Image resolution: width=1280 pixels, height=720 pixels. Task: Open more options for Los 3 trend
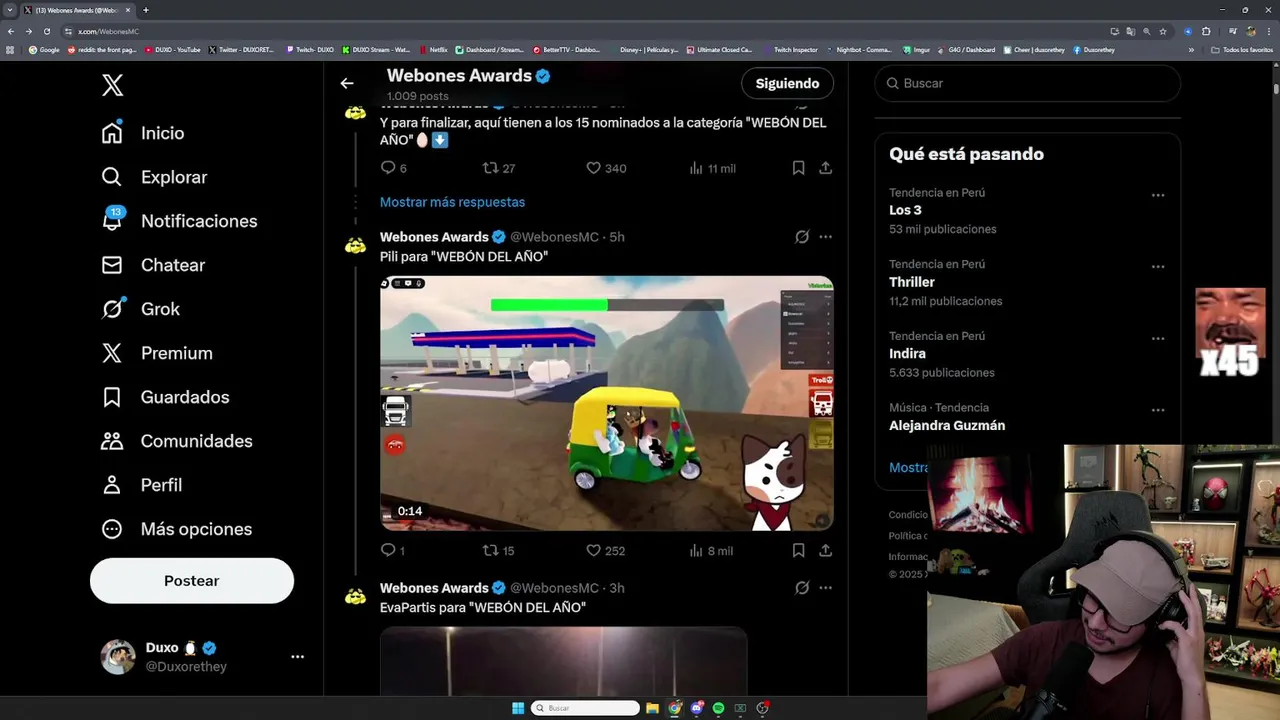pyautogui.click(x=1157, y=195)
